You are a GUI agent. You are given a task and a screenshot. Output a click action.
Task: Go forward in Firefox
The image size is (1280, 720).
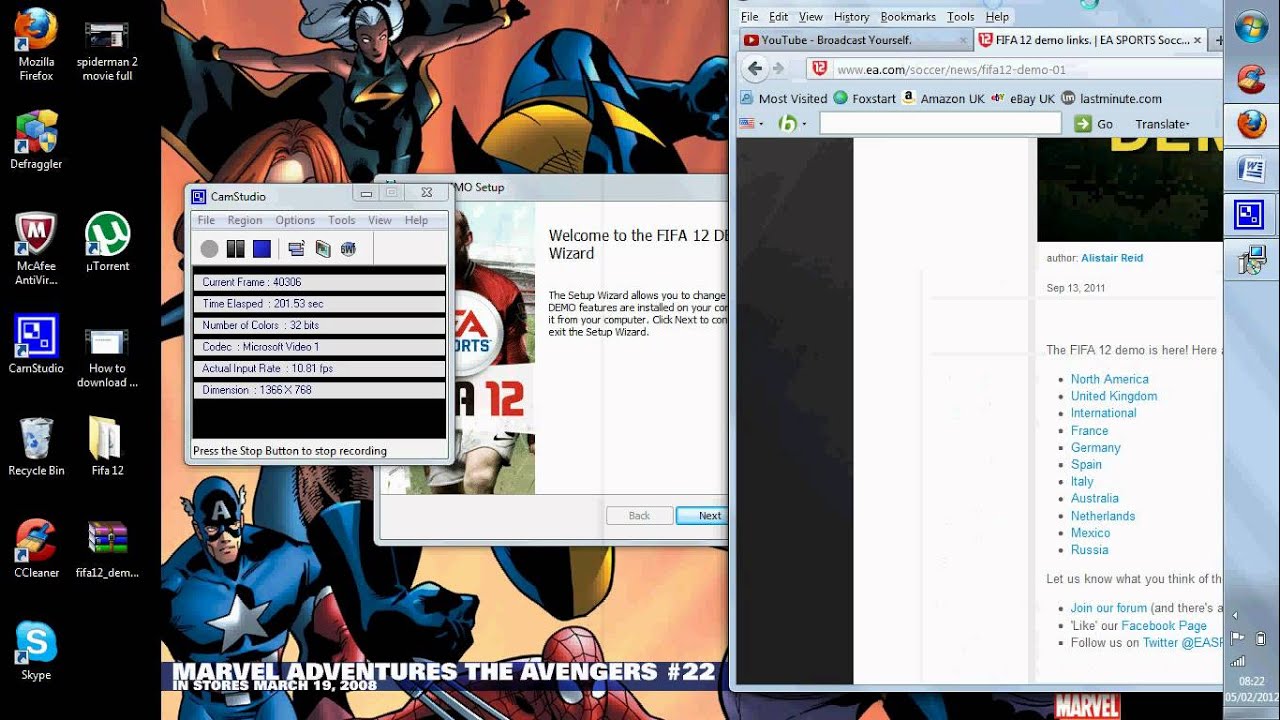pyautogui.click(x=779, y=69)
